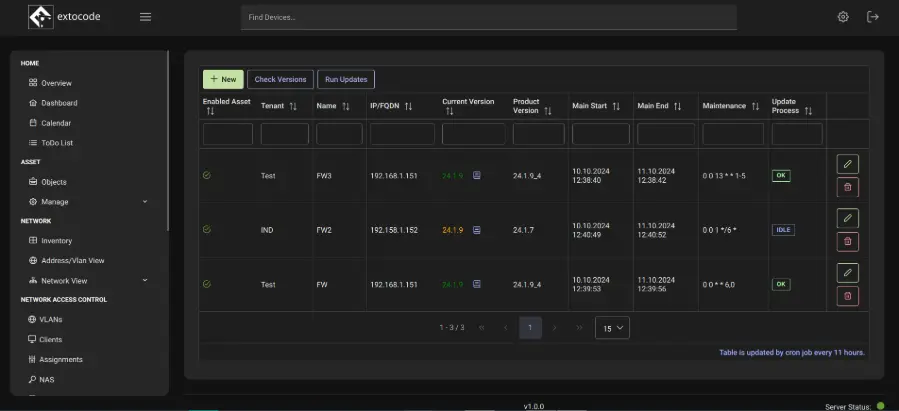Click the delete trash icon for FW2
The height and width of the screenshot is (411, 899).
(x=847, y=241)
